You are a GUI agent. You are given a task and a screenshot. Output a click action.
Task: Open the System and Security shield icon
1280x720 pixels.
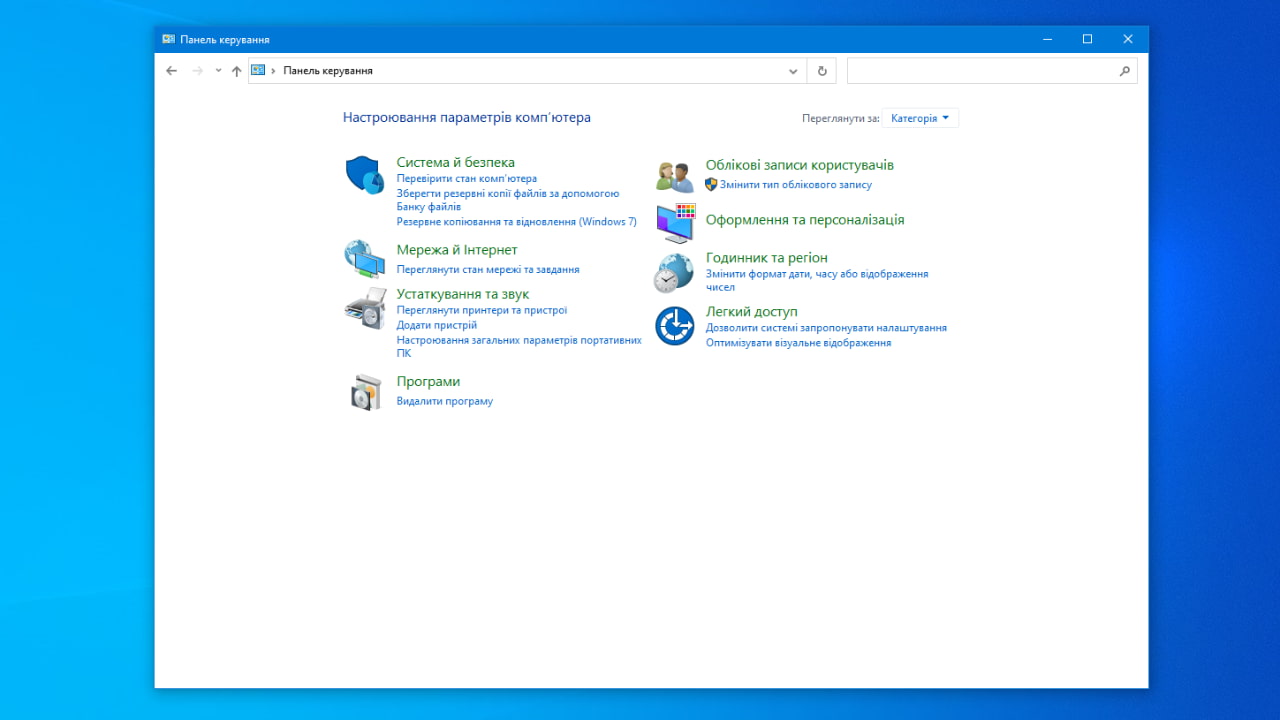pyautogui.click(x=365, y=175)
